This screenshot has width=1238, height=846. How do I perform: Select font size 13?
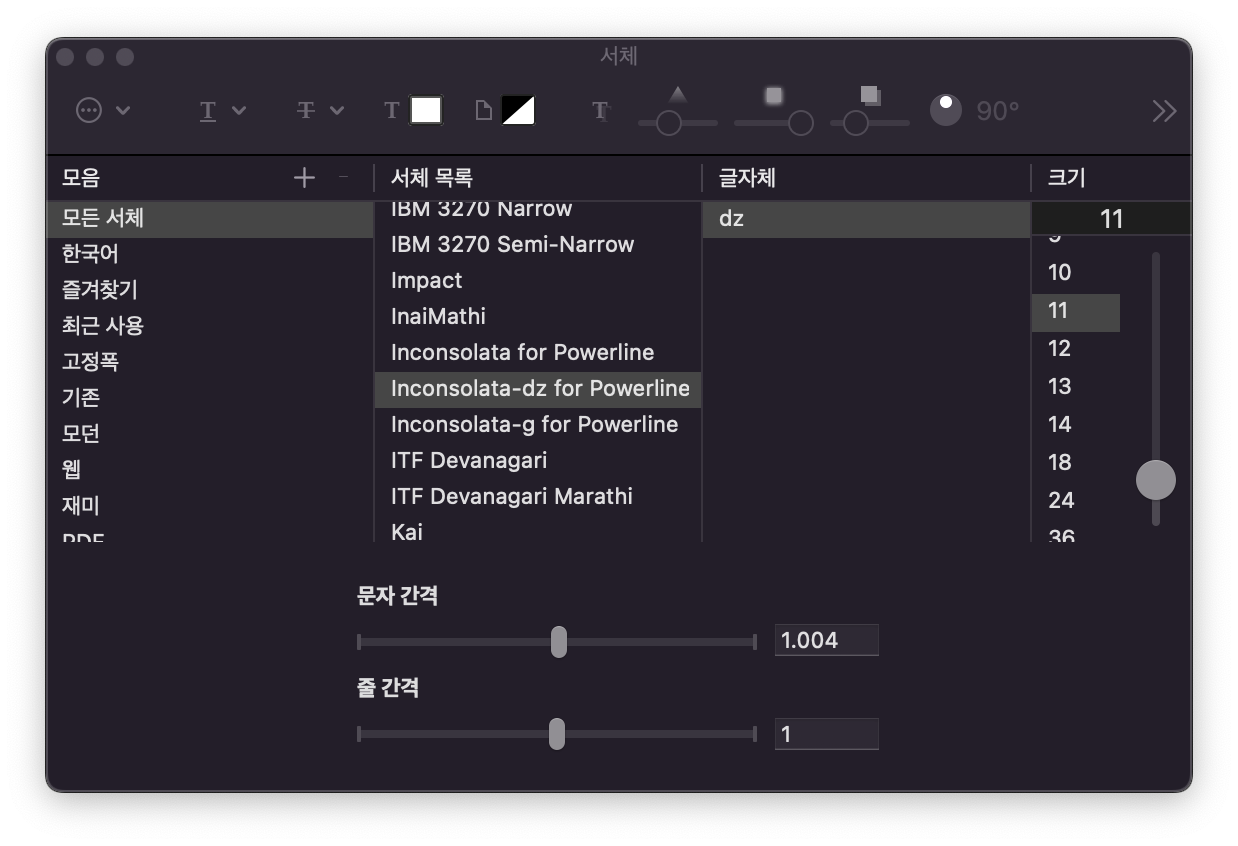coord(1075,387)
